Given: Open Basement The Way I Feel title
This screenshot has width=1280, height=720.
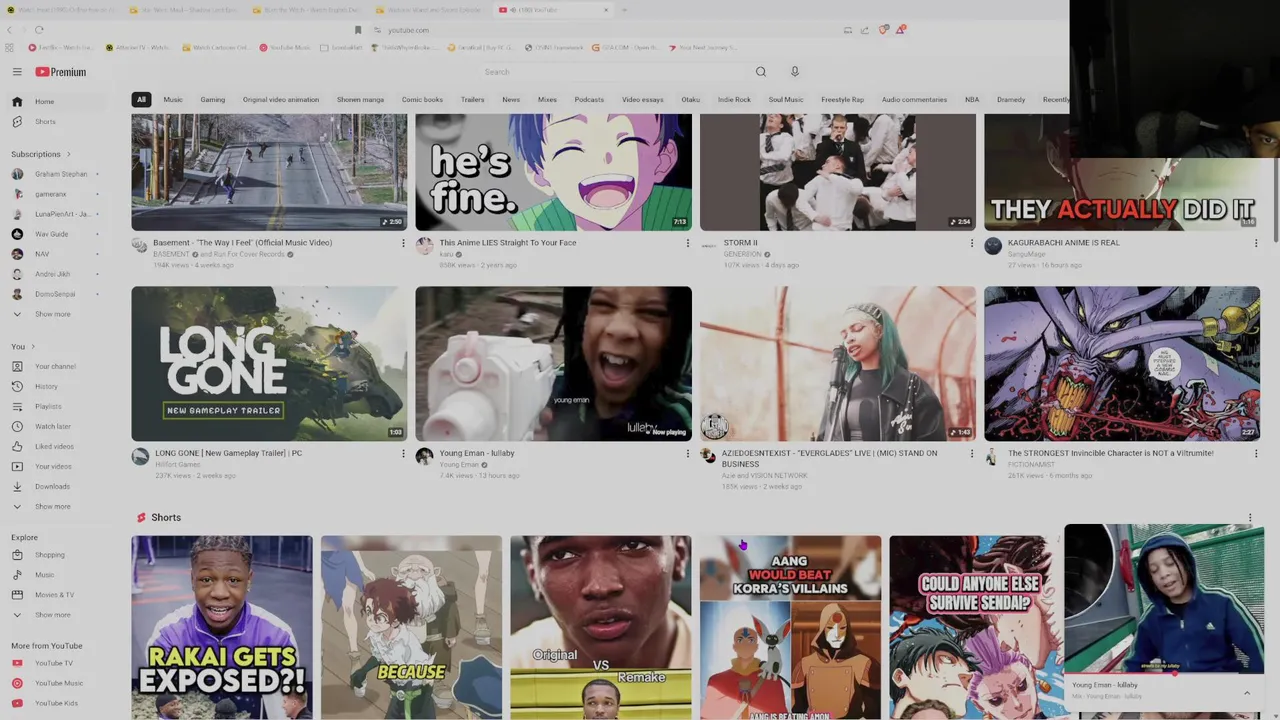Looking at the screenshot, I should [242, 243].
